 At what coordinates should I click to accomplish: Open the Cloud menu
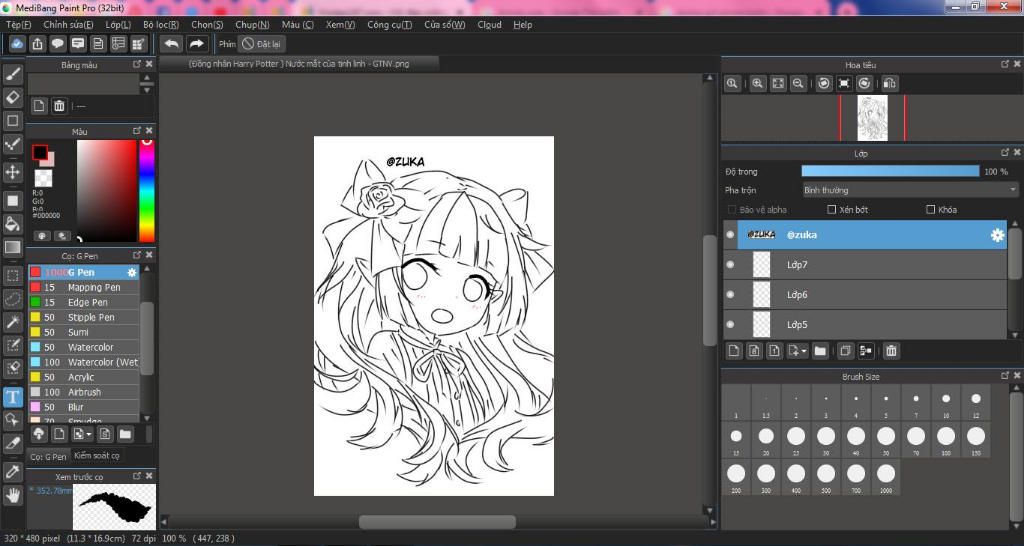(x=489, y=25)
